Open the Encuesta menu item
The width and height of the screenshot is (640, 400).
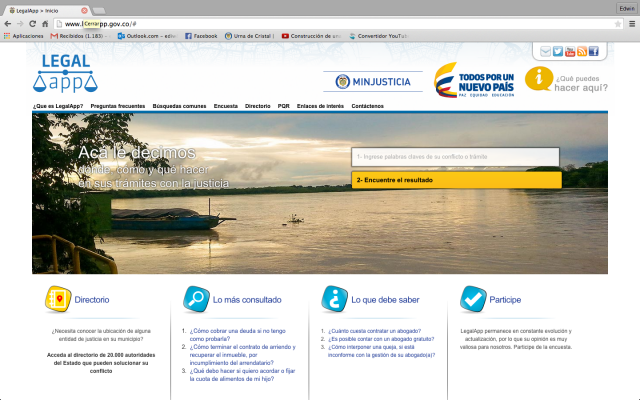225,106
